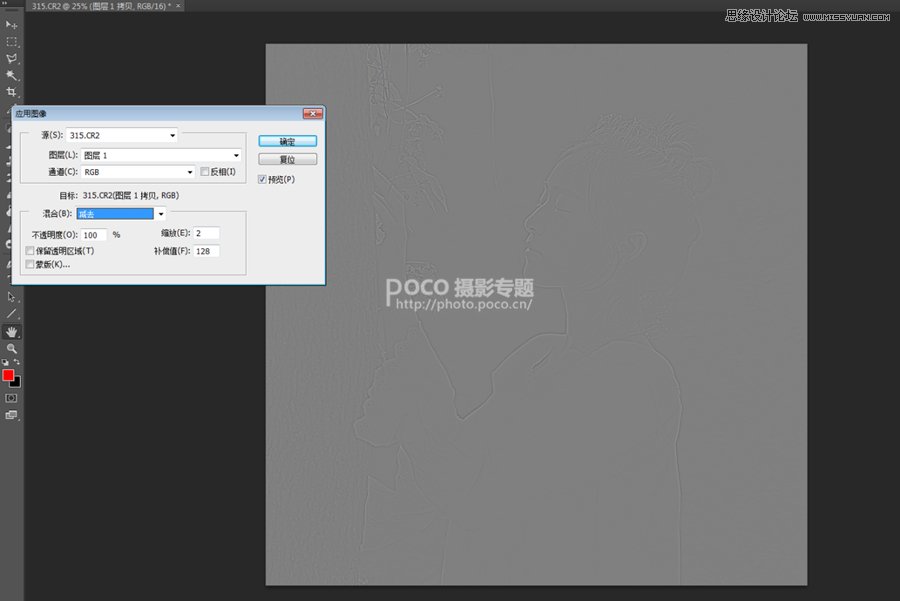The width and height of the screenshot is (900, 601).
Task: Enable the 反相(I) invert checkbox
Action: (x=204, y=172)
